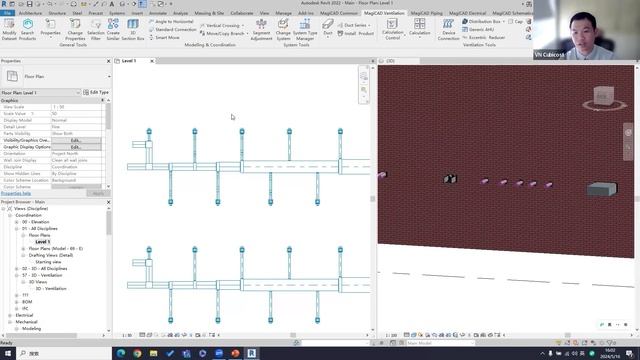Expand the Electrical node in Project Browser
The width and height of the screenshot is (640, 360).
pos(10,316)
